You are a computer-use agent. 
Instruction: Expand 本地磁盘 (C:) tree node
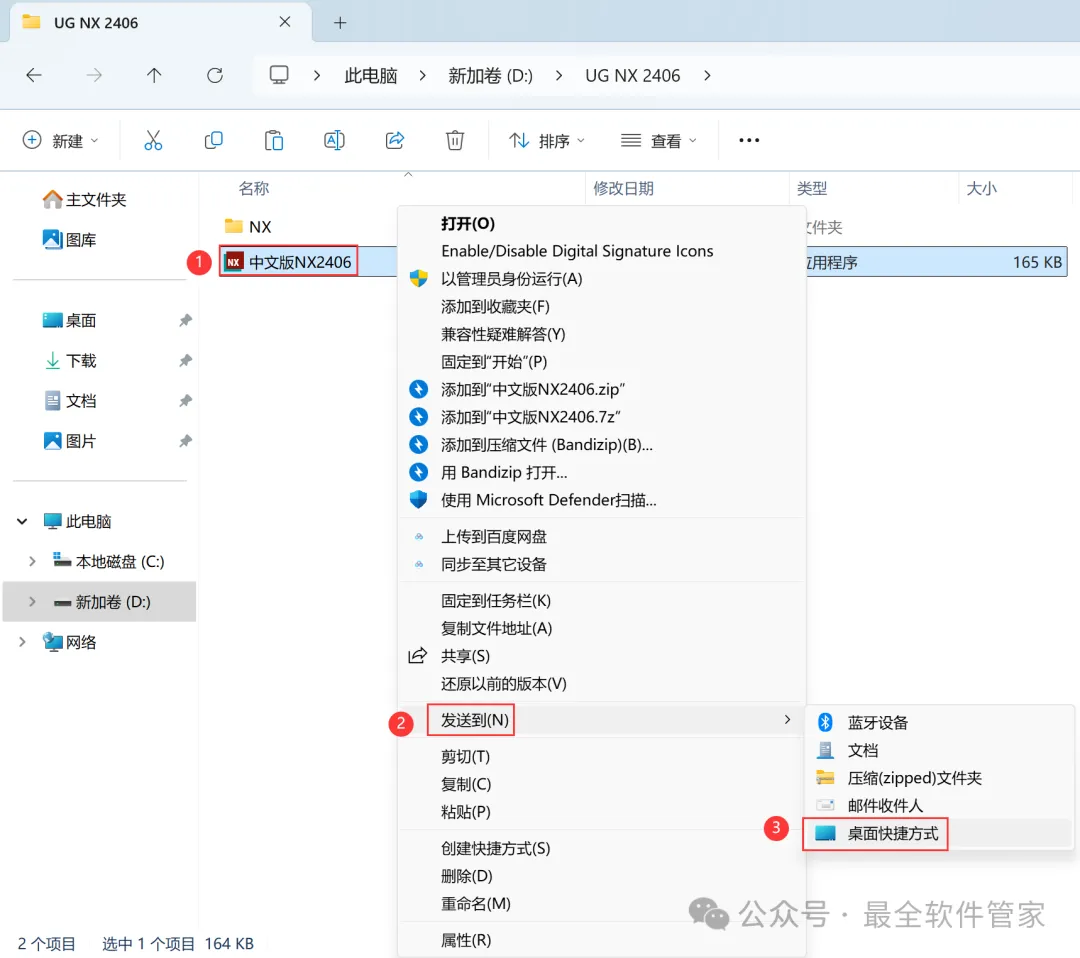(x=32, y=561)
